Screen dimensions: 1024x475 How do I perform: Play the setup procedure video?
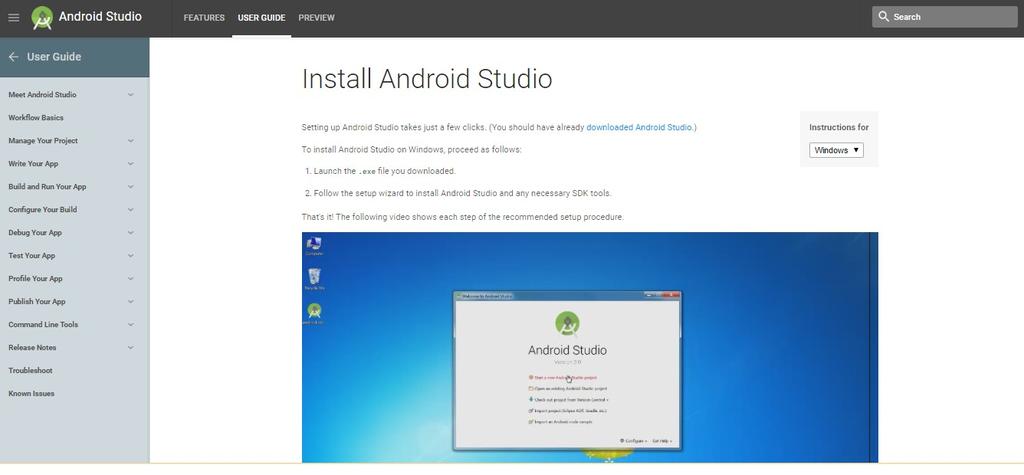pyautogui.click(x=590, y=347)
